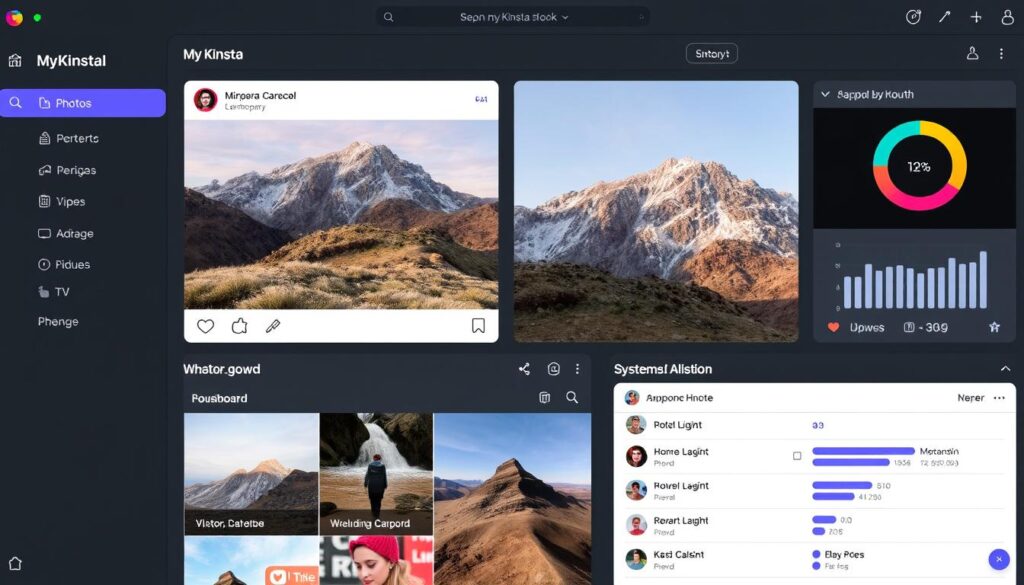The image size is (1024, 585).
Task: Collapse the Systemsl Allstion section
Action: [x=1005, y=369]
